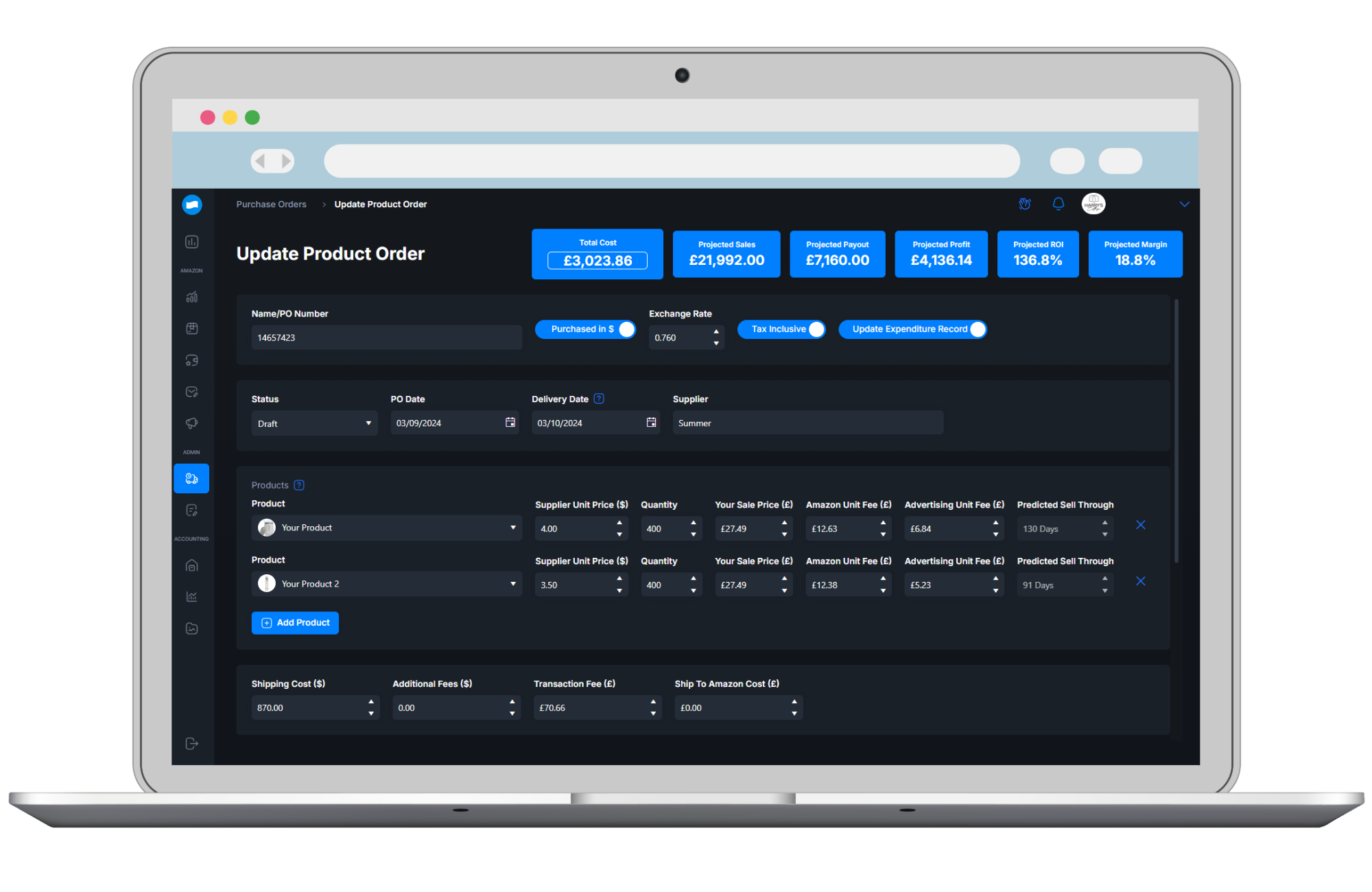Open the notifications bell
Screen dimensions: 1372x892
click(1058, 204)
